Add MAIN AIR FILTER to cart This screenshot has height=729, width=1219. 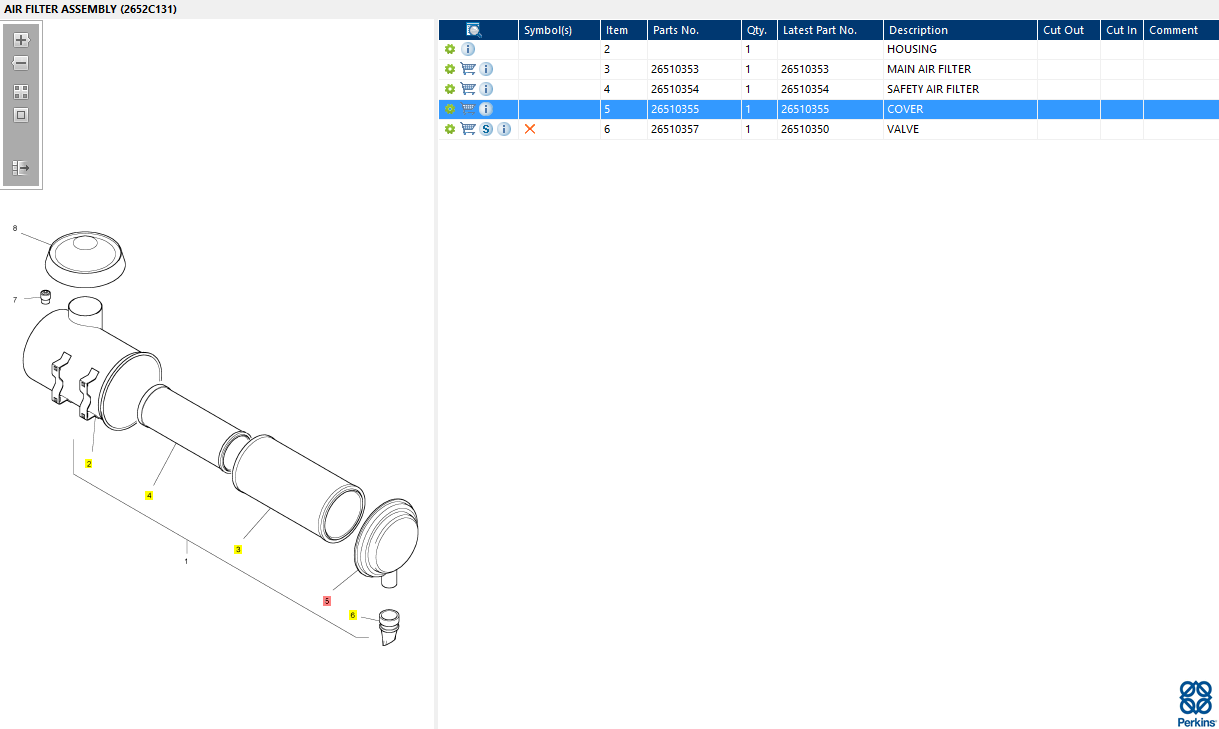[468, 69]
